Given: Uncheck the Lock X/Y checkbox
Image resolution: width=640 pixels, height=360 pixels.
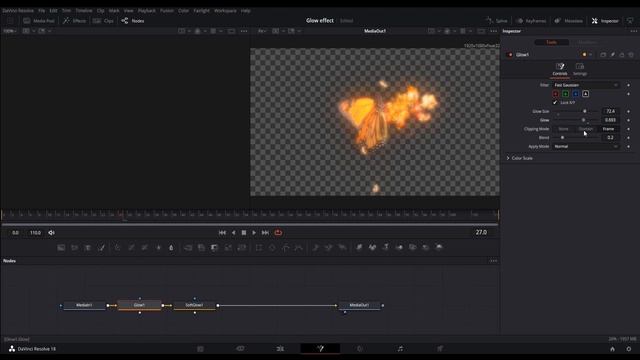Looking at the screenshot, I should coord(555,102).
